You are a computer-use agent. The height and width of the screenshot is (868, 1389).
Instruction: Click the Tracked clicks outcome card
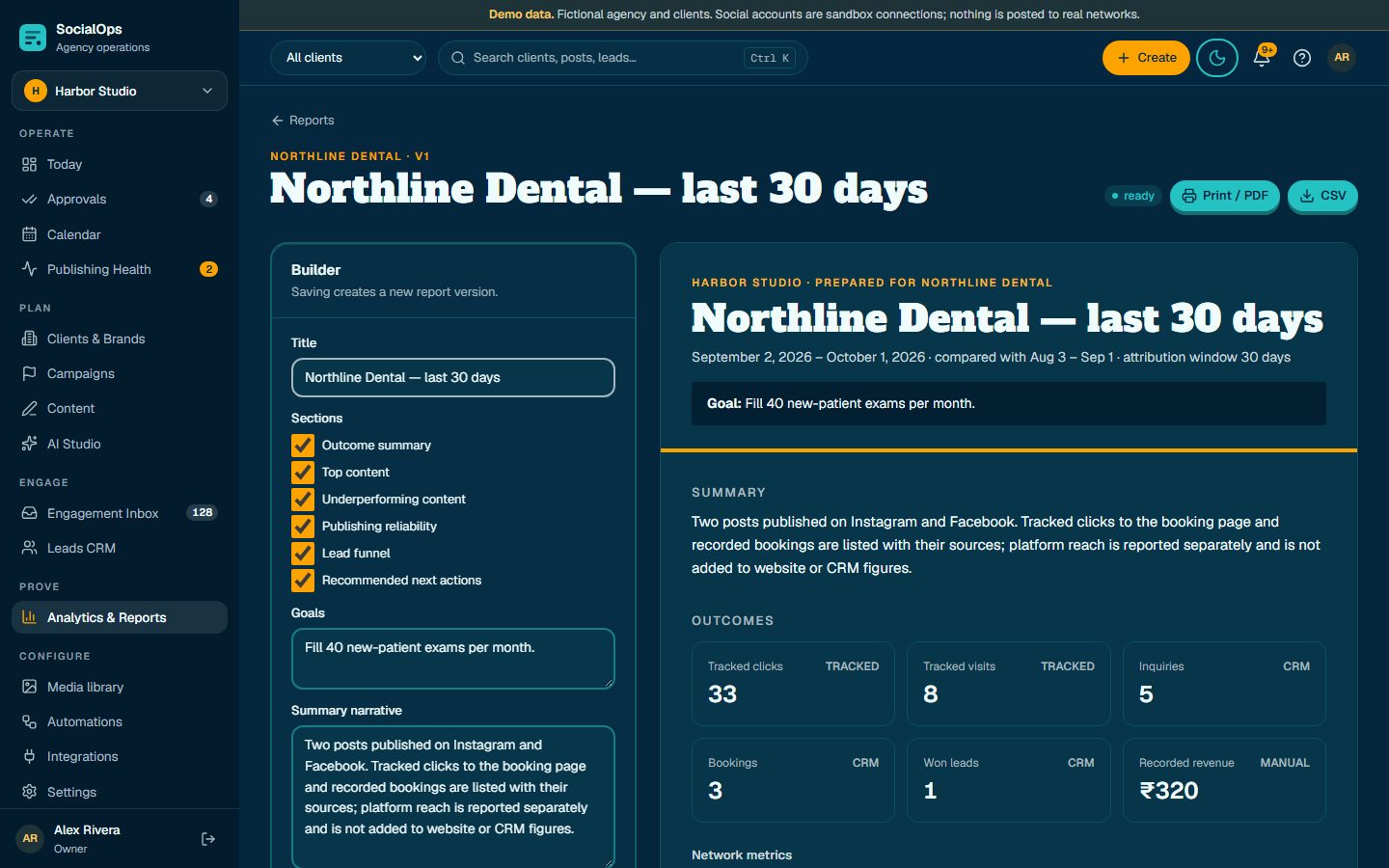pos(793,684)
